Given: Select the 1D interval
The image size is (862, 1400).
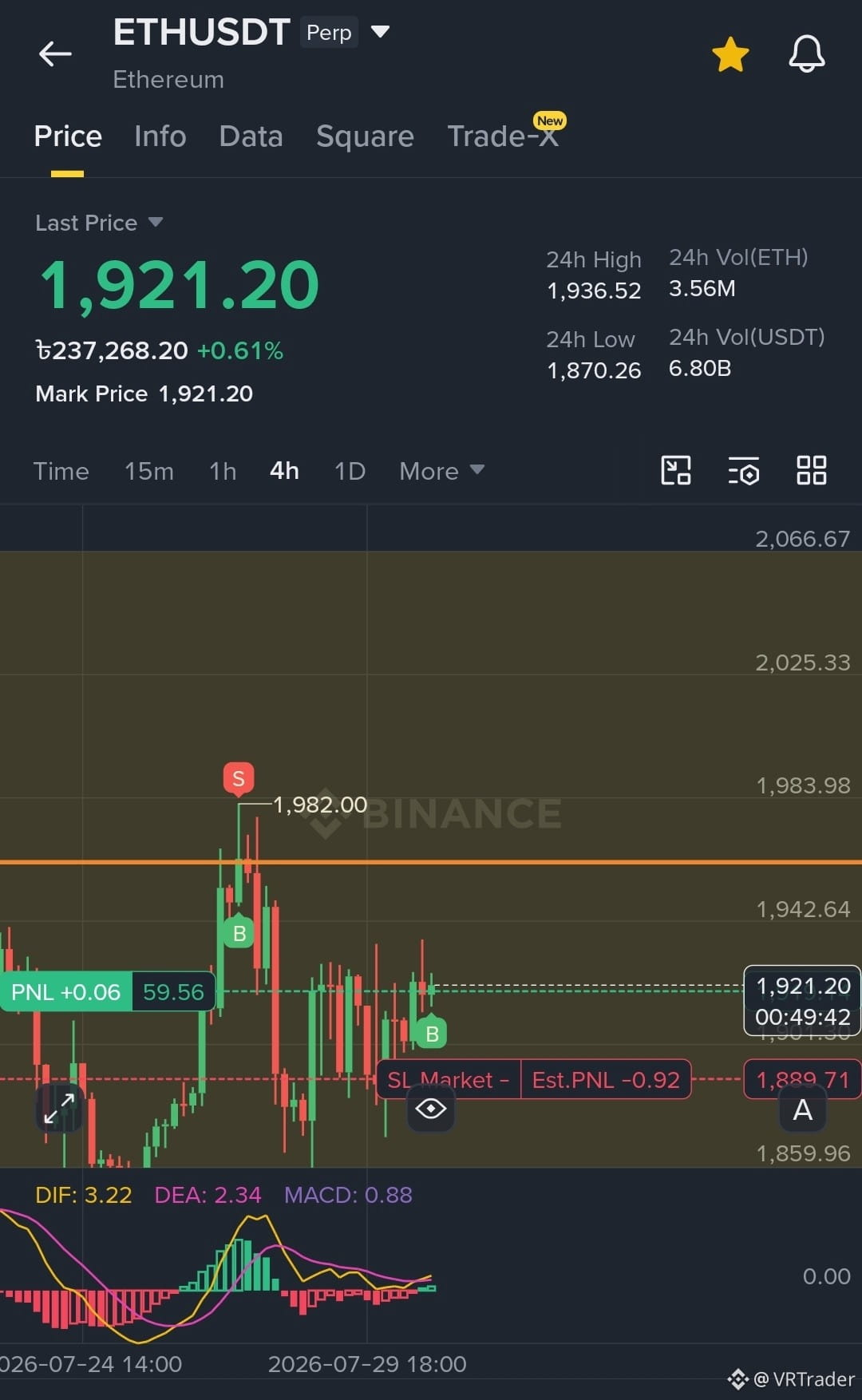Looking at the screenshot, I should point(350,471).
